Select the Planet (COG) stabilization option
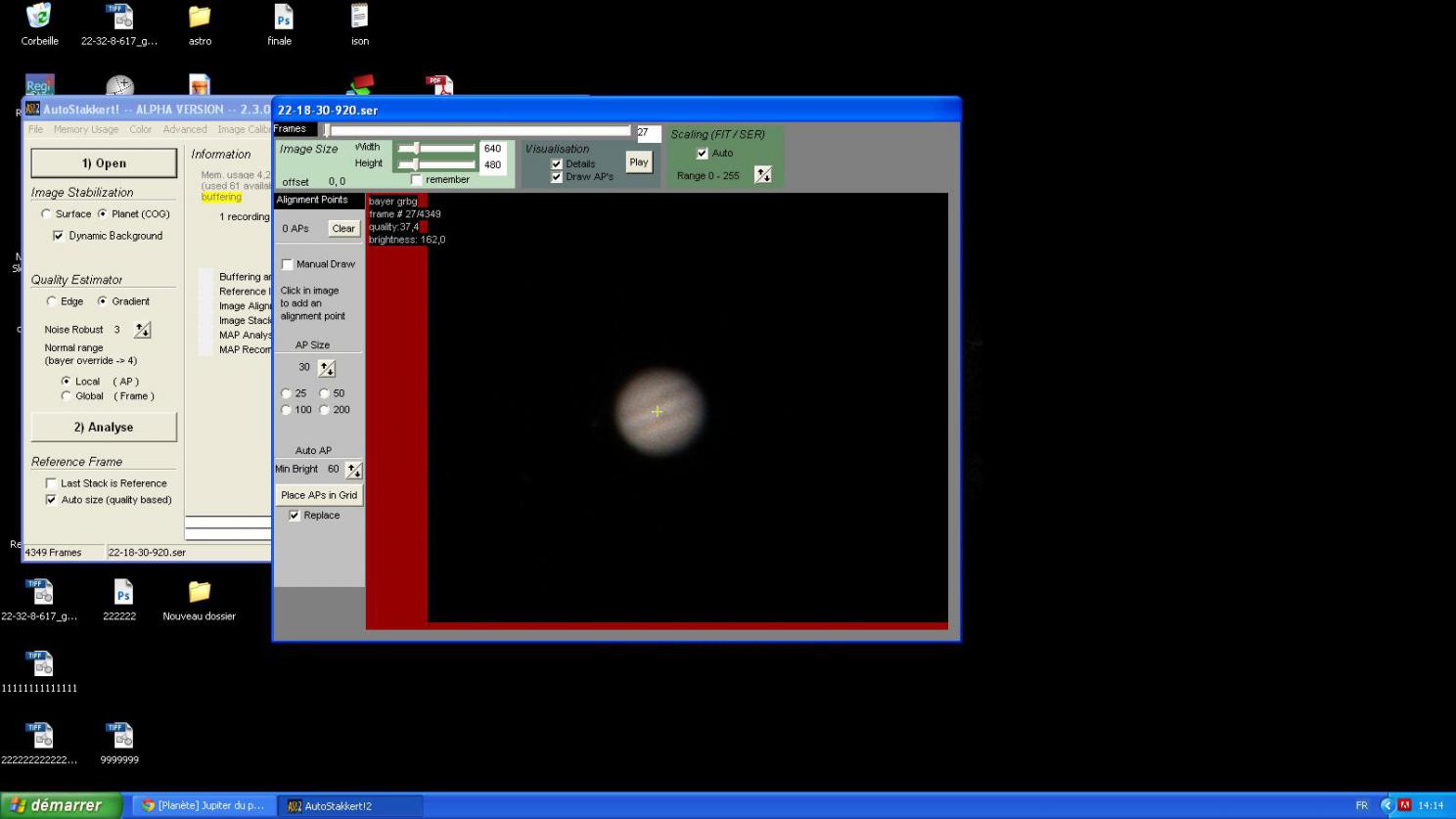The height and width of the screenshot is (819, 1456). click(x=103, y=214)
